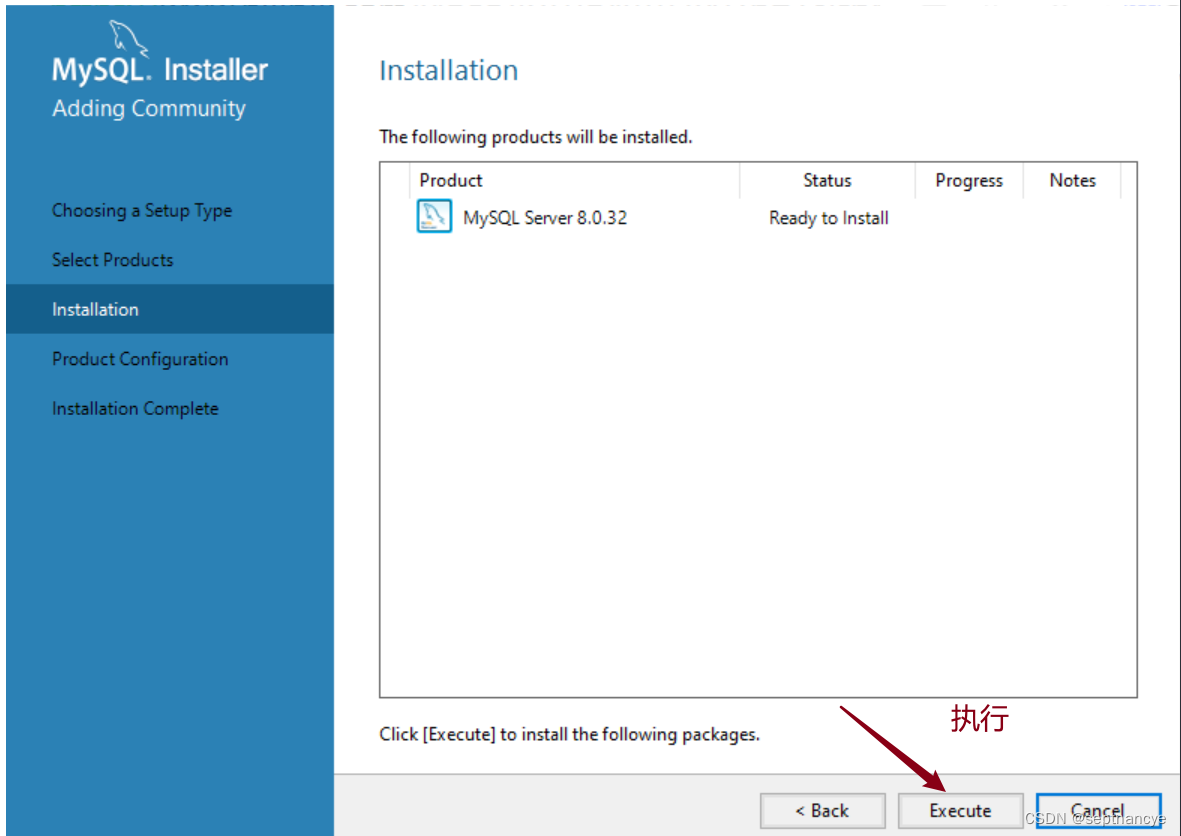The width and height of the screenshot is (1181, 836).
Task: Cancel the MySQL installation
Action: (1098, 810)
